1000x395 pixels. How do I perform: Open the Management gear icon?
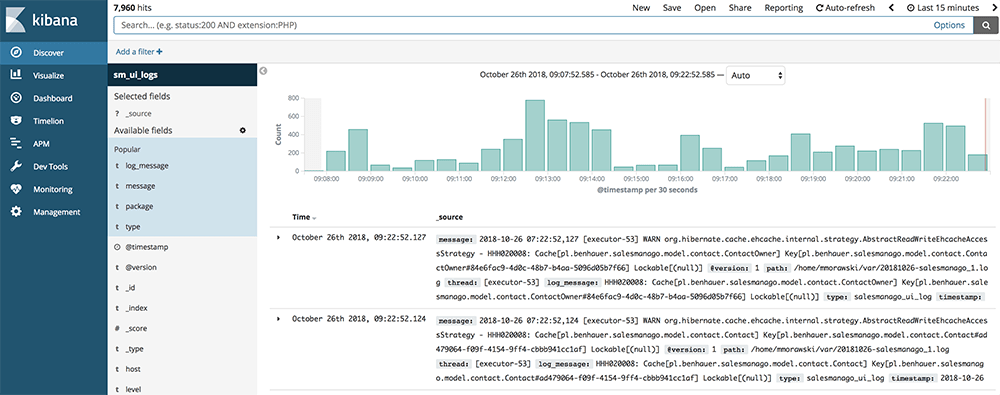[17, 212]
